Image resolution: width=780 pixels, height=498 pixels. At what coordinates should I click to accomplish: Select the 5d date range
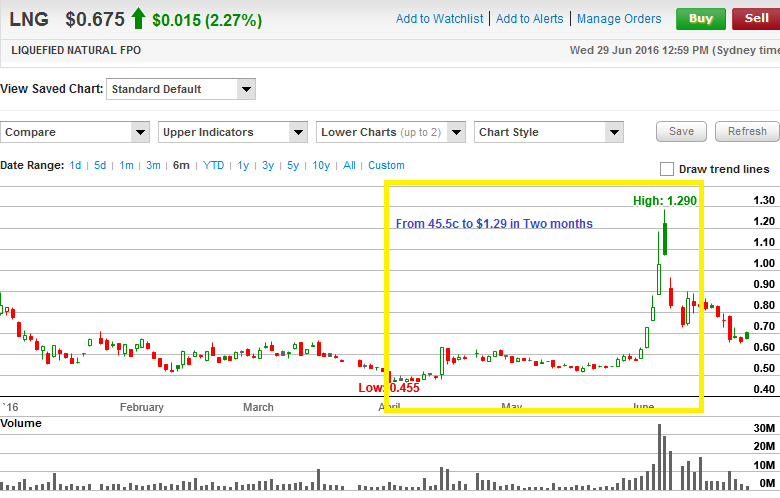[x=100, y=165]
